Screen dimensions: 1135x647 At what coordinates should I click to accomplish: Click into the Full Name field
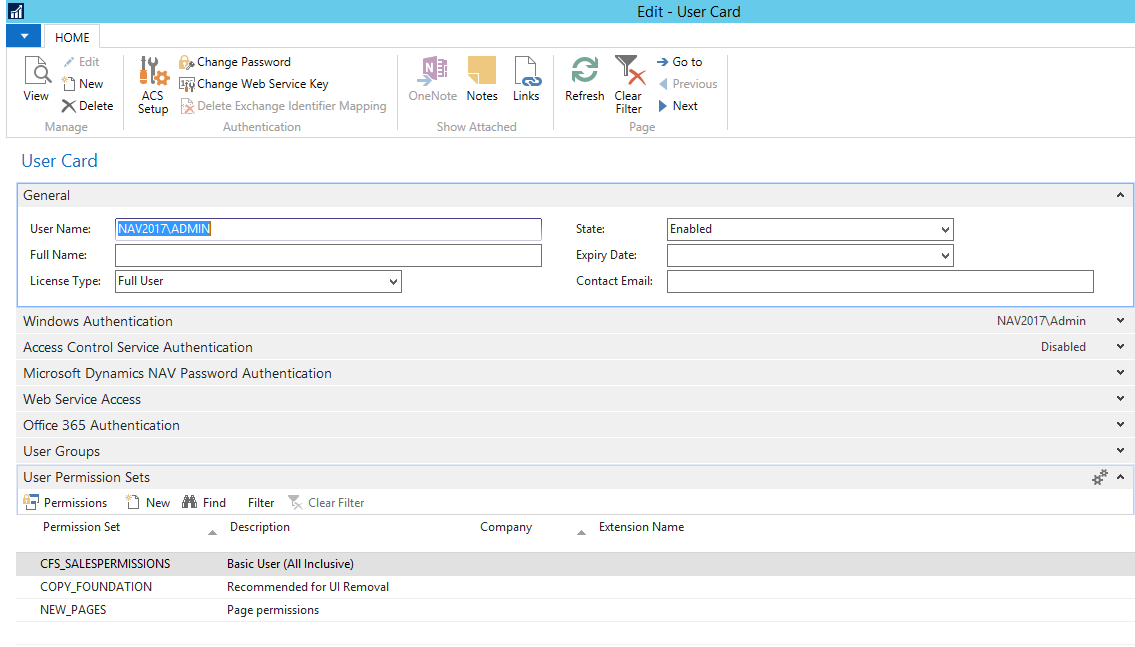point(328,256)
